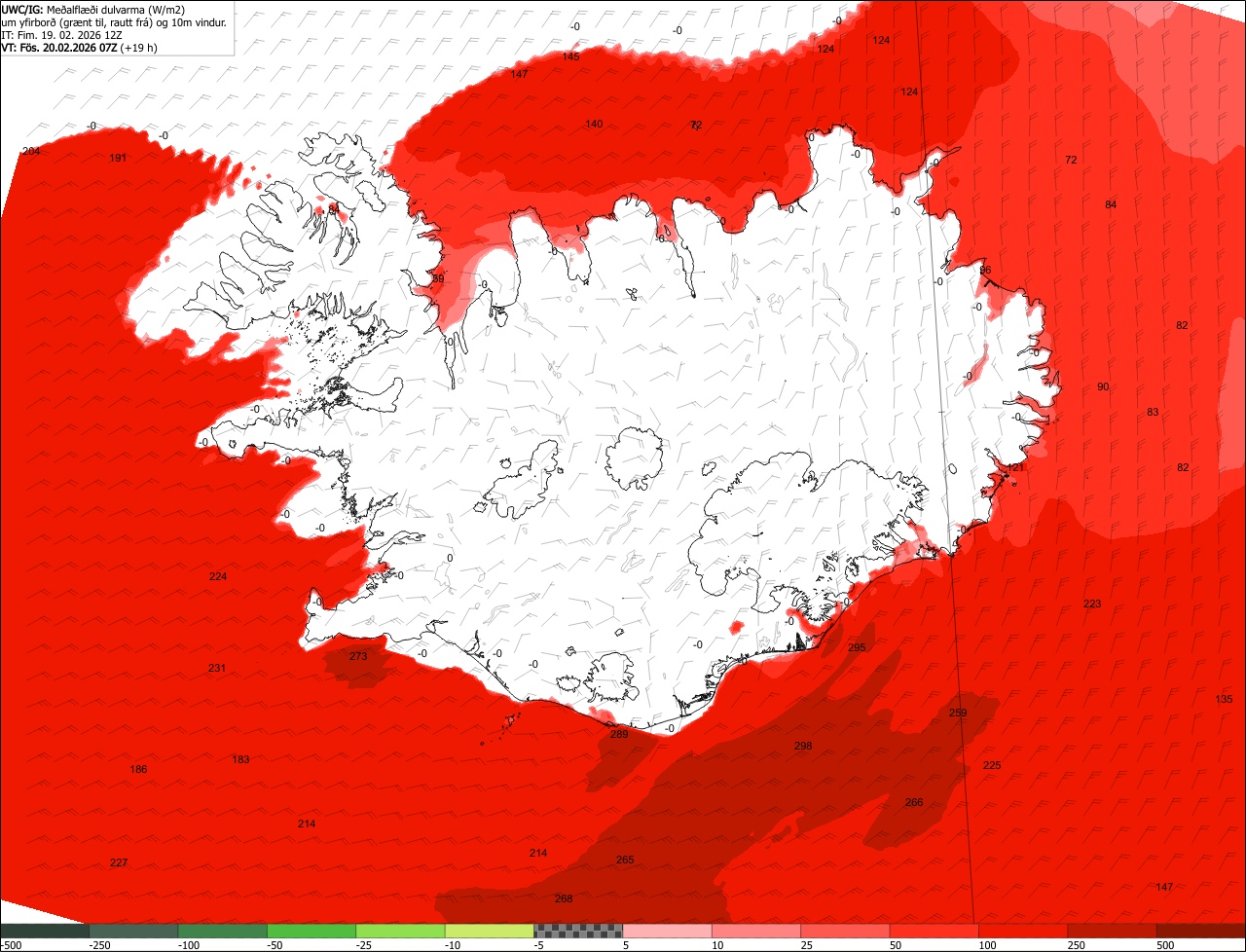Viewport: 1246px width, 952px height.
Task: Click the yellow-green swatch between -10 and -5
Action: click(x=489, y=931)
